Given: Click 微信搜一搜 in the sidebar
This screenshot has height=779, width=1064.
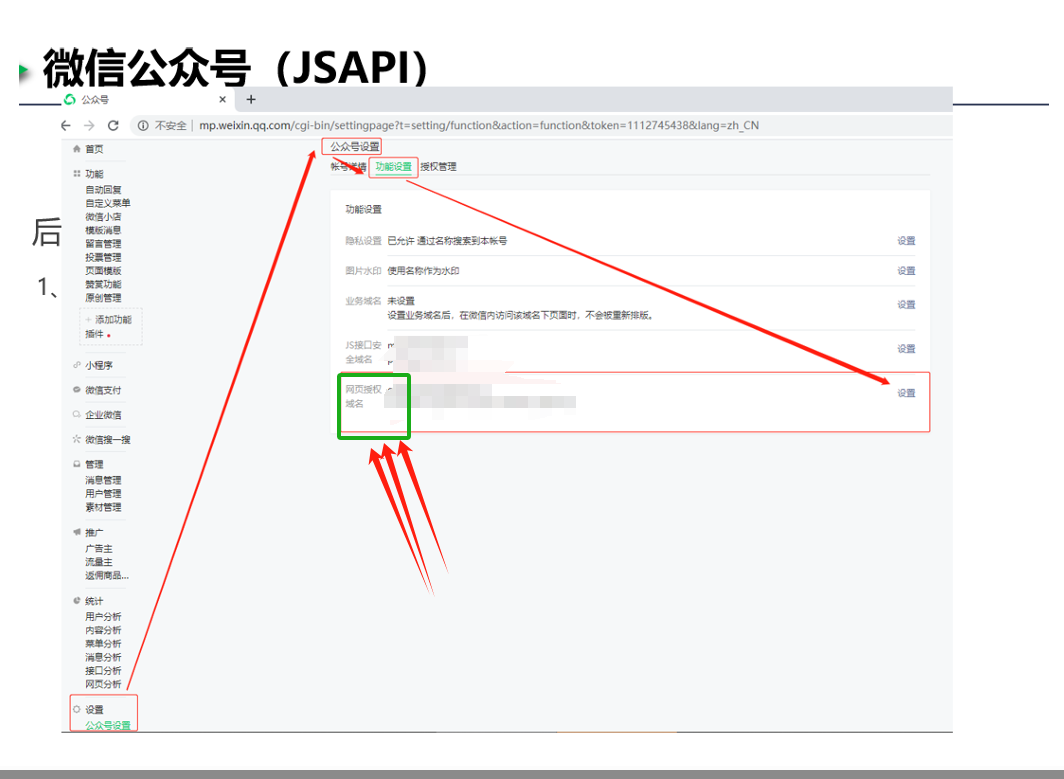Looking at the screenshot, I should 108,440.
